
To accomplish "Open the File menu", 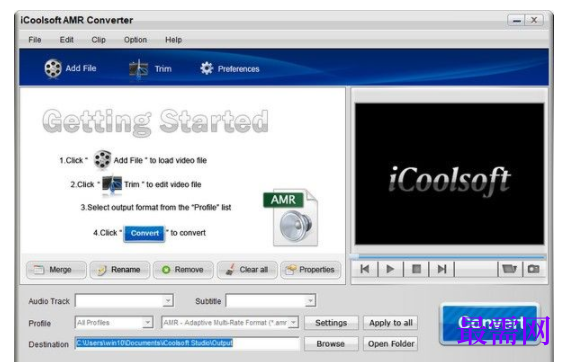I will [x=35, y=40].
